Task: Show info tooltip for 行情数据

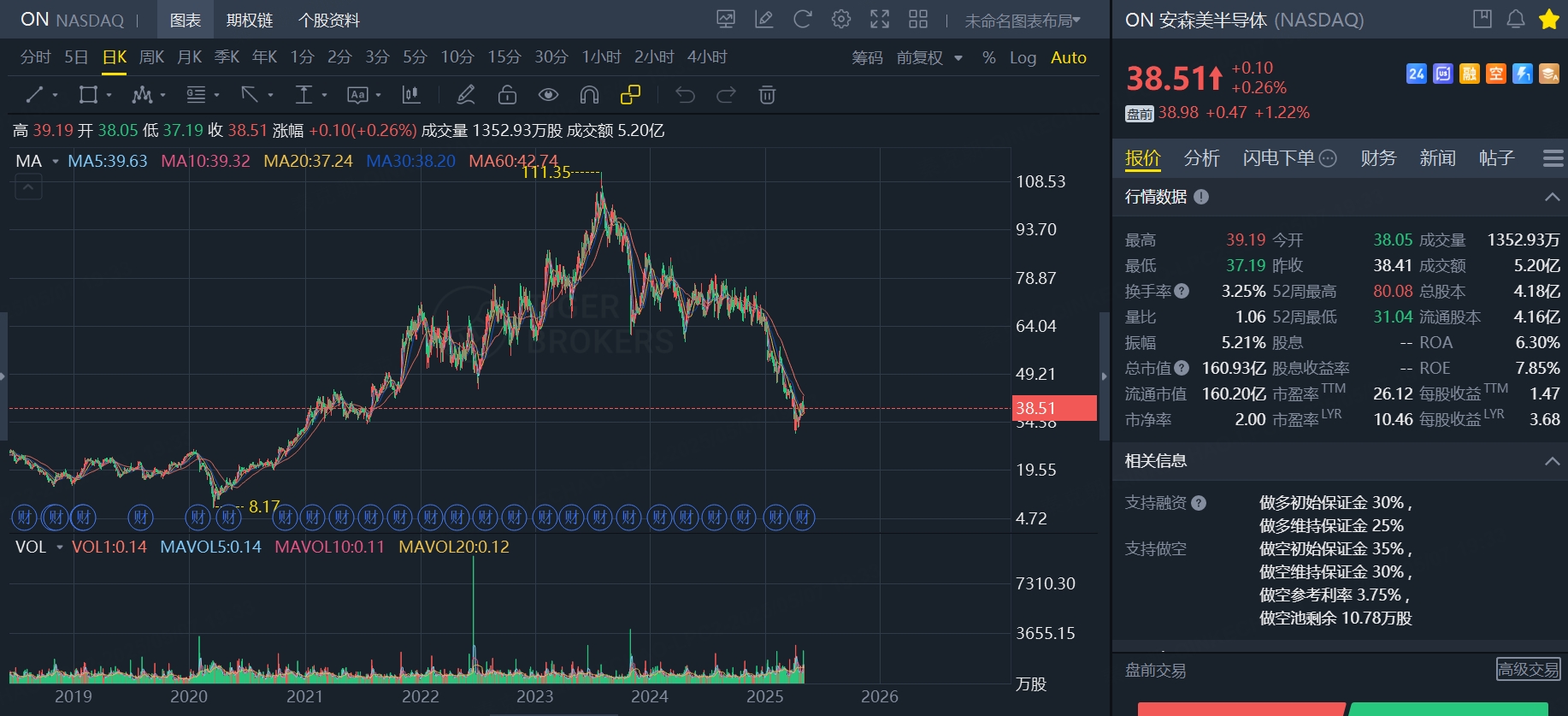Action: point(1201,197)
